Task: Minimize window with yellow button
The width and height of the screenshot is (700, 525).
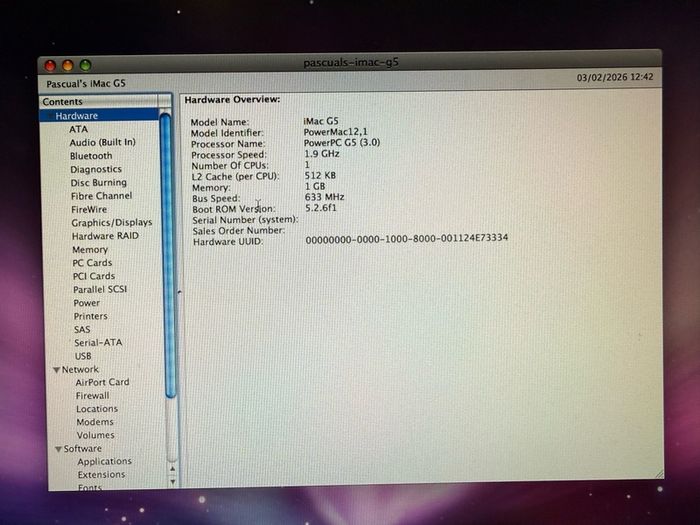Action: point(68,66)
